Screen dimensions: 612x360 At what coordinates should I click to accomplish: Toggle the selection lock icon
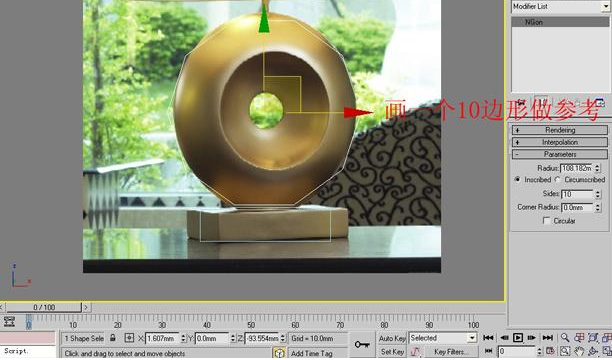tap(113, 338)
